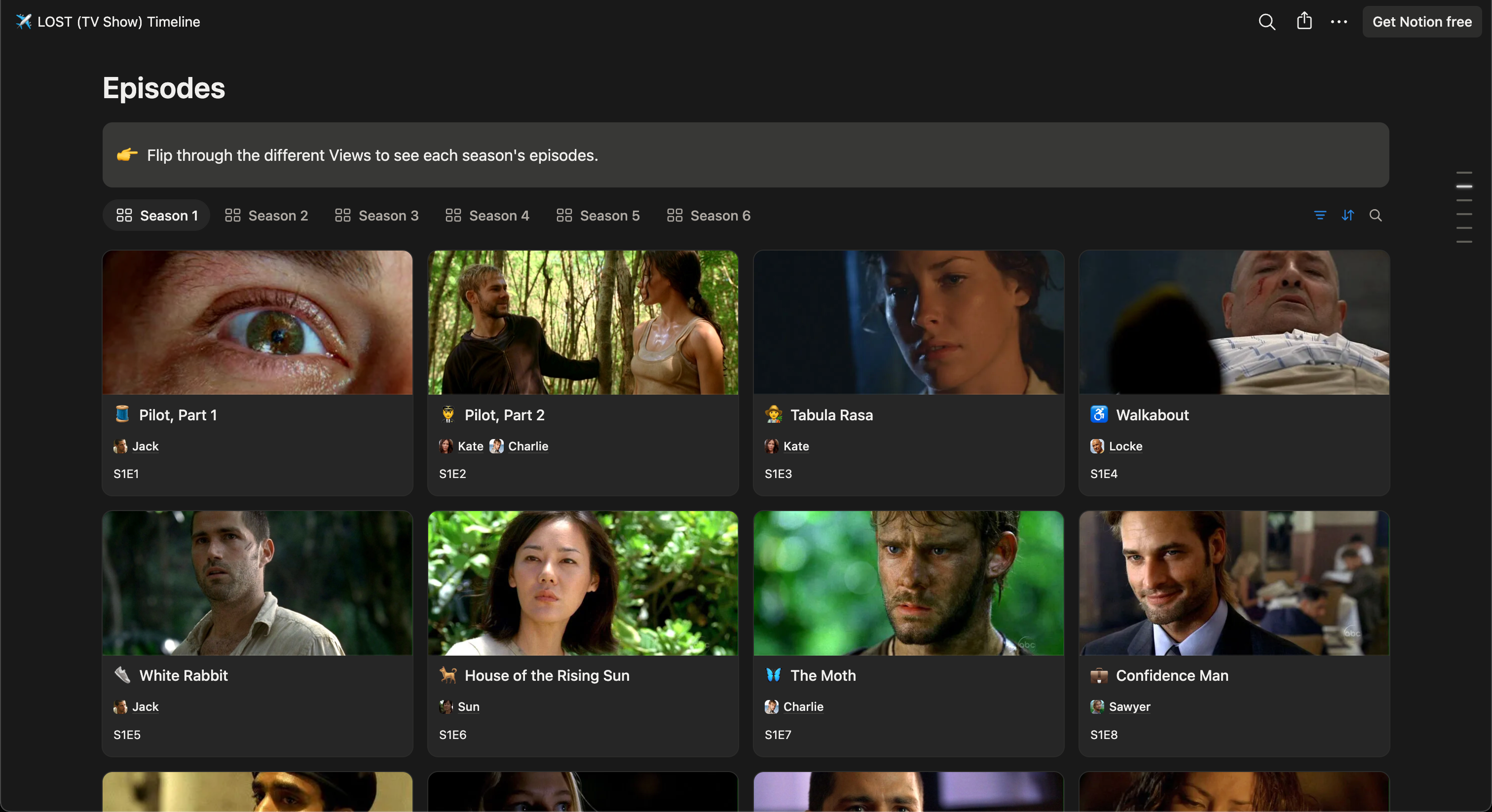Click the airplane page icon in breadcrumb

[x=23, y=22]
